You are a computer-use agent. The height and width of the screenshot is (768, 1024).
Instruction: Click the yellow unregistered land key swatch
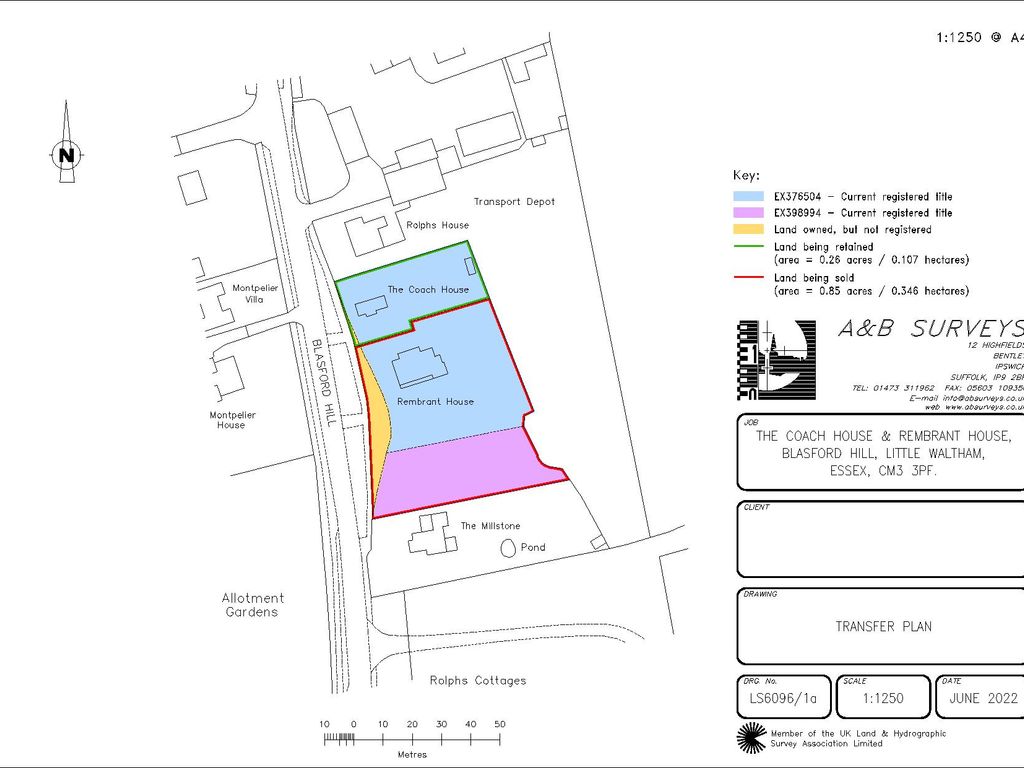coord(751,230)
